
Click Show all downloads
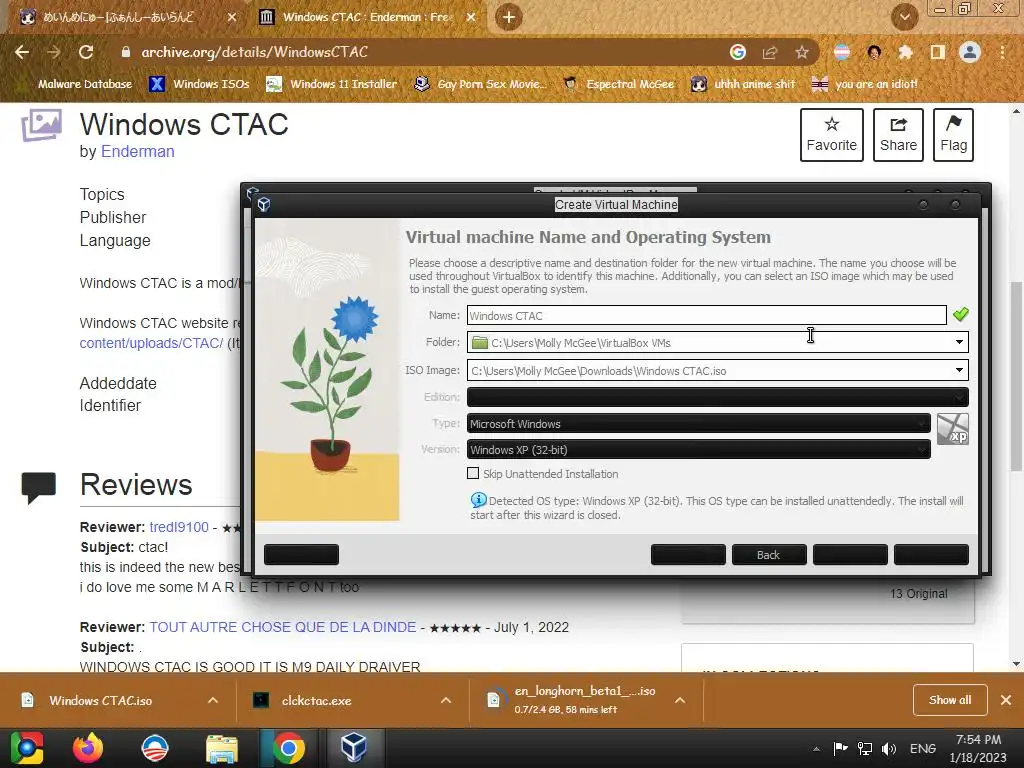click(x=950, y=700)
